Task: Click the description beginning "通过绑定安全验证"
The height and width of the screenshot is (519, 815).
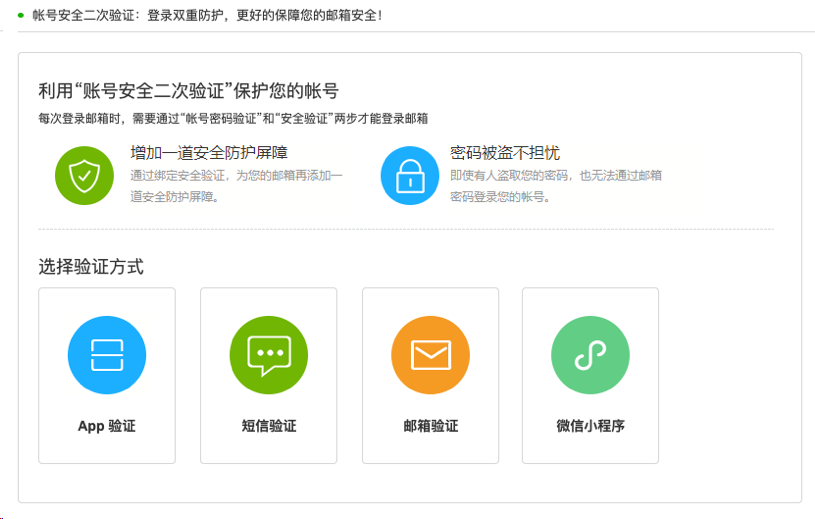Action: click(x=236, y=185)
